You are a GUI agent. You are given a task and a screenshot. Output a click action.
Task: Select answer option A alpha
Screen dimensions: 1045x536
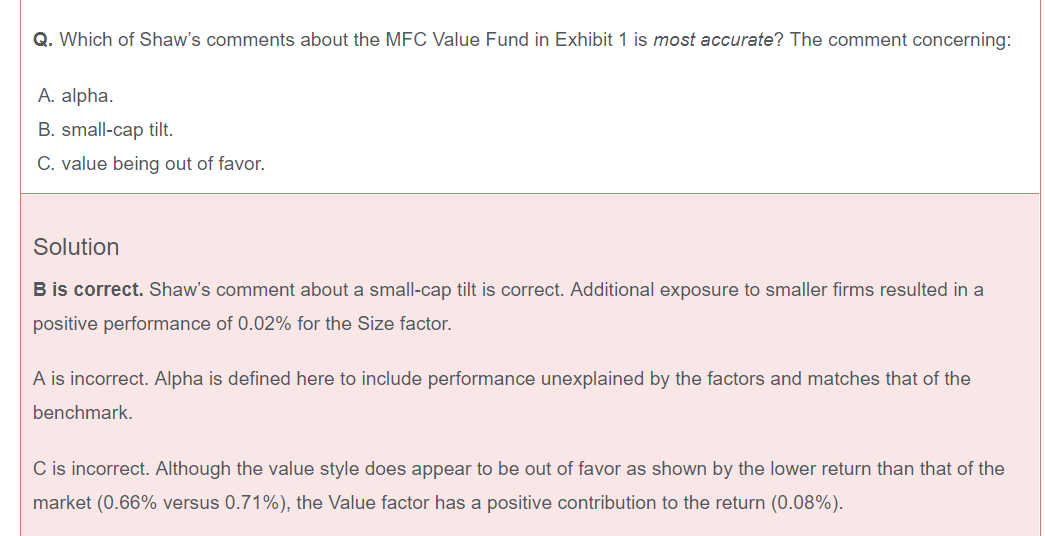click(x=75, y=96)
